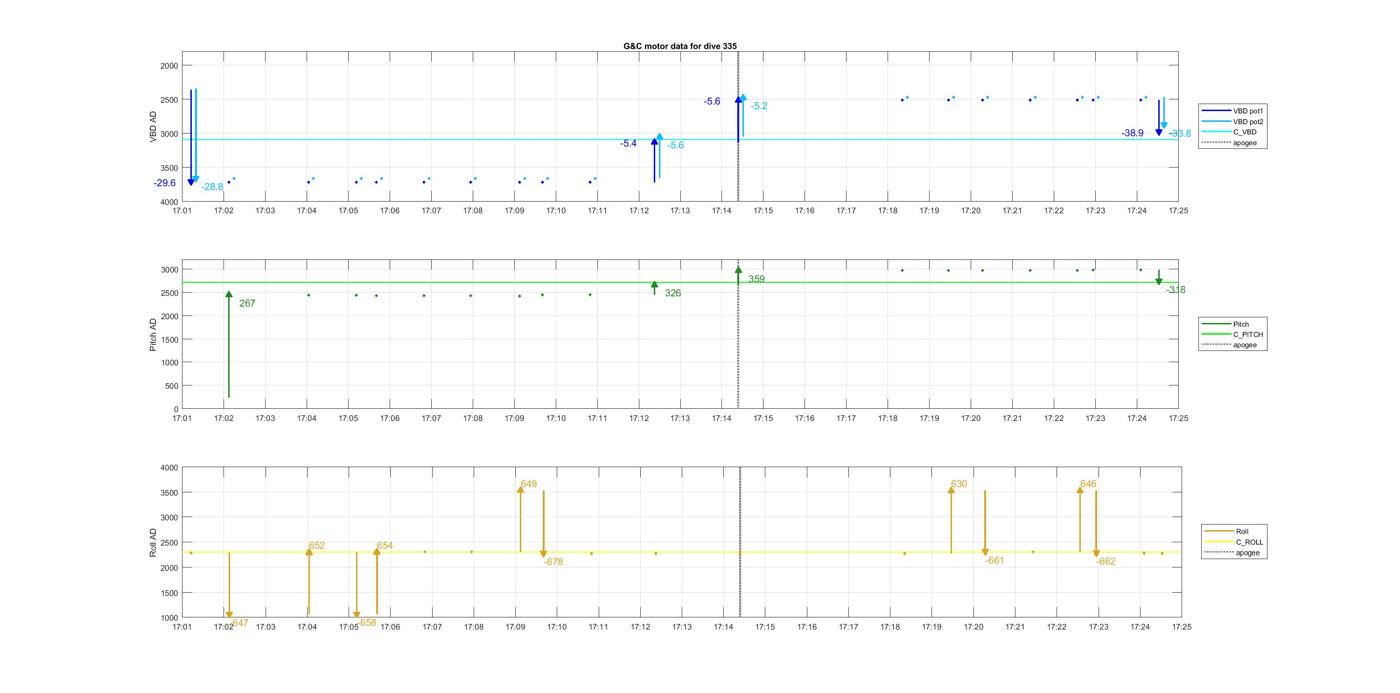Click the '267' pitch value label
The height and width of the screenshot is (693, 1400).
pyautogui.click(x=247, y=303)
